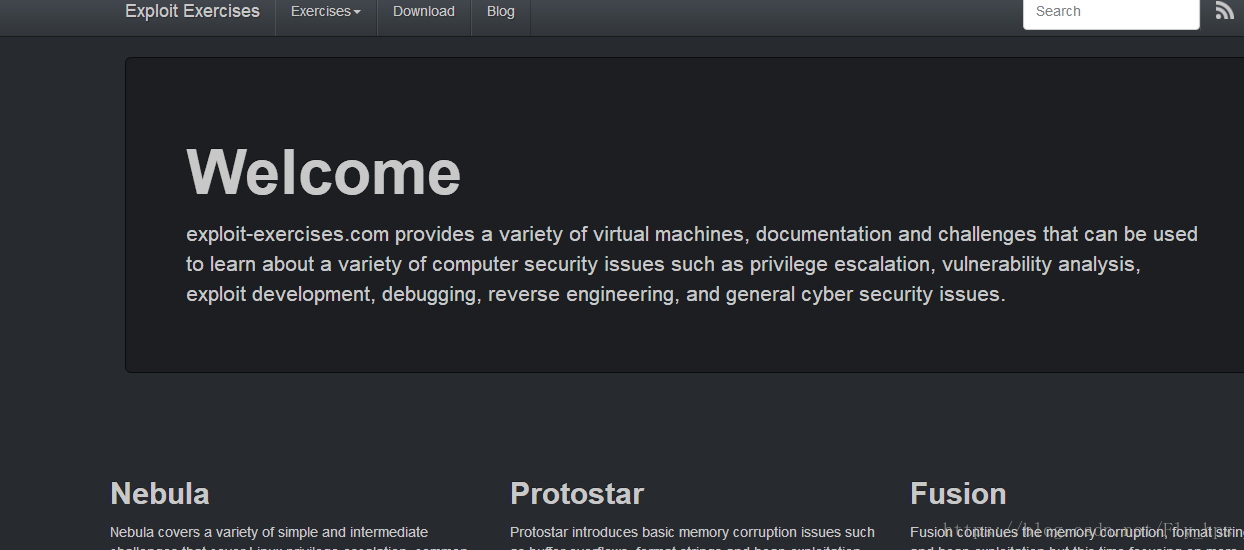The height and width of the screenshot is (550, 1244).
Task: Open the Exercises dropdown menu
Action: (x=326, y=12)
